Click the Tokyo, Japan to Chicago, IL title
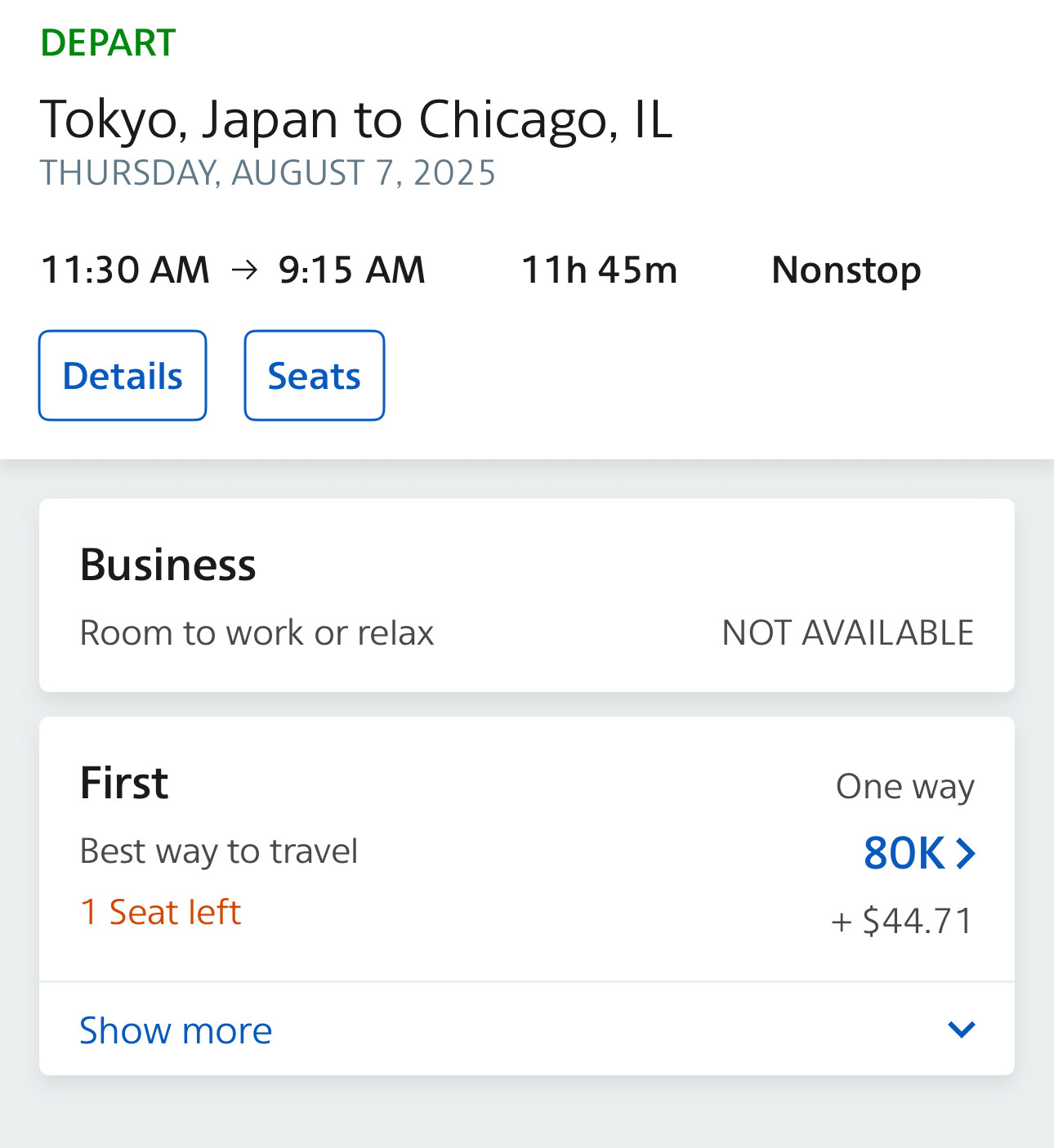Viewport: 1054px width, 1148px height. point(356,119)
